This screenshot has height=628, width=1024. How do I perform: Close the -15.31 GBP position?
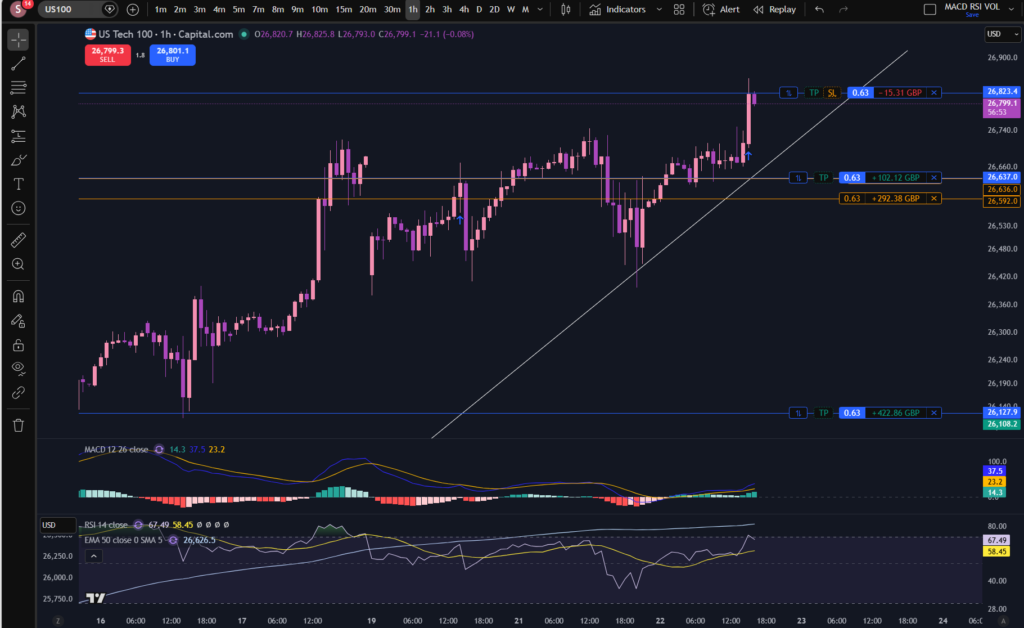pos(934,93)
